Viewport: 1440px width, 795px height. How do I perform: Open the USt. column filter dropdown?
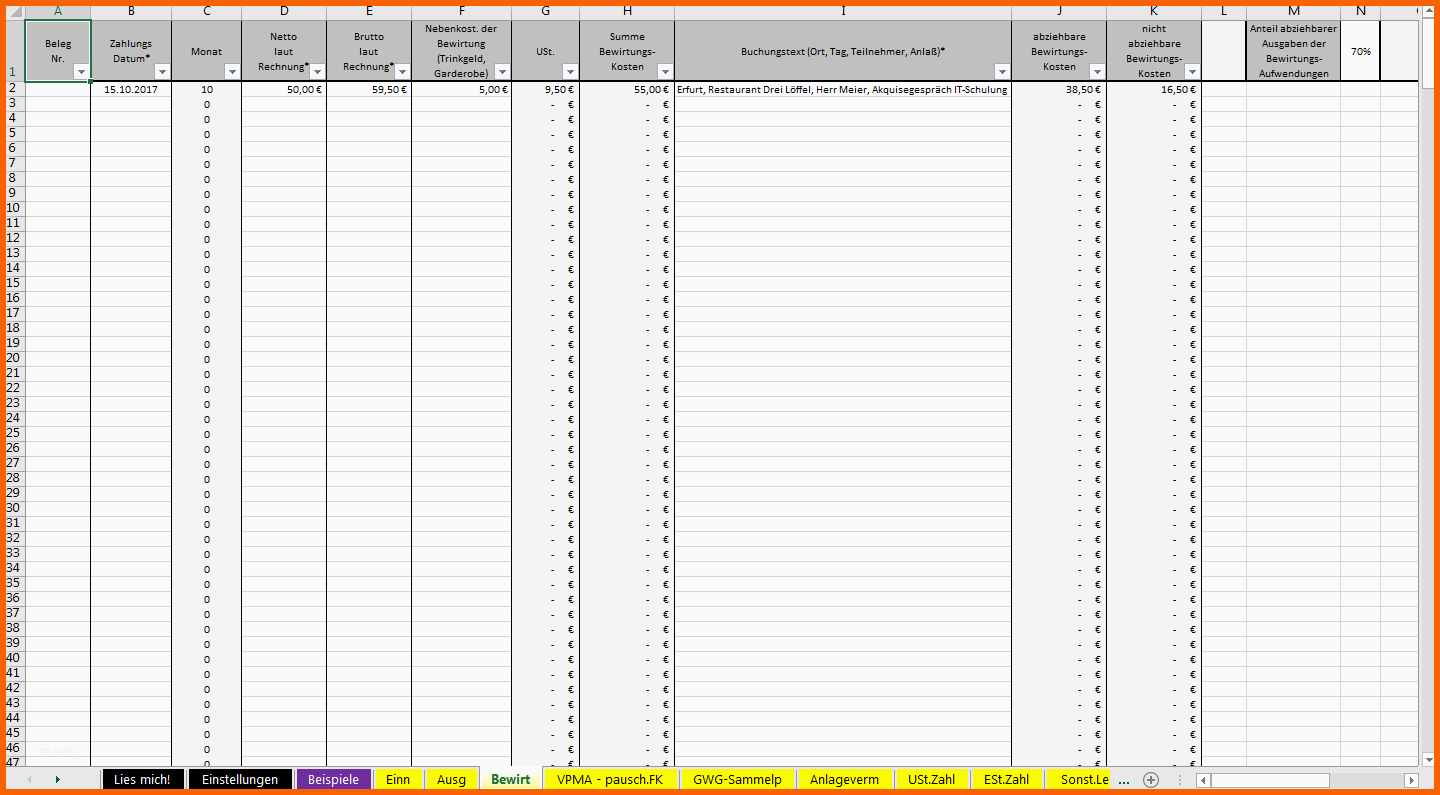coord(570,72)
